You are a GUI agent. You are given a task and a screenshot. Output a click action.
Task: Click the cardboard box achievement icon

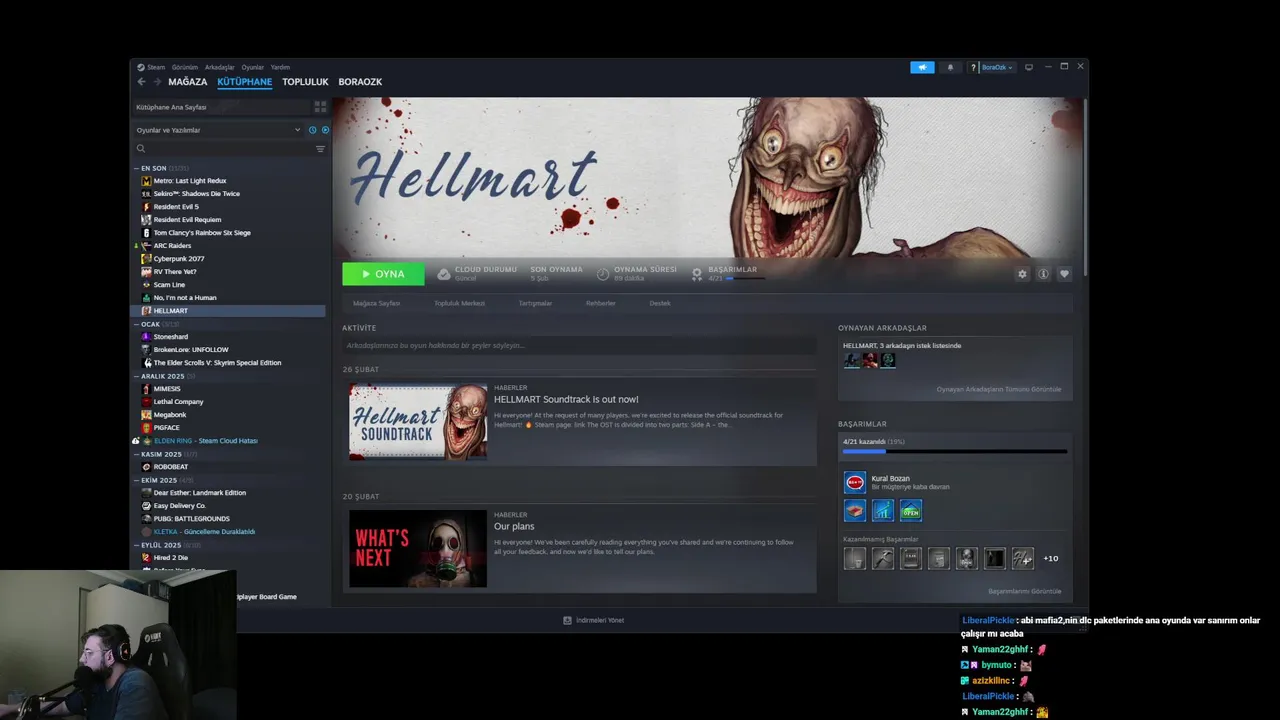coord(855,511)
